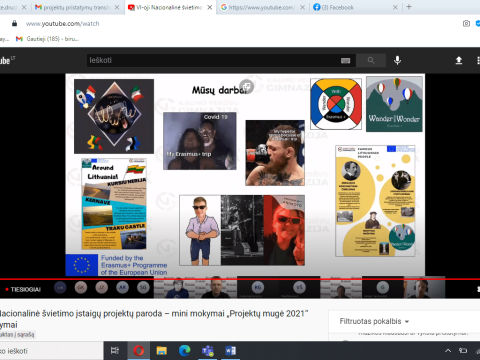The height and width of the screenshot is (360, 480).
Task: Open the on-screen keyboard icon in search box
Action: point(346,60)
